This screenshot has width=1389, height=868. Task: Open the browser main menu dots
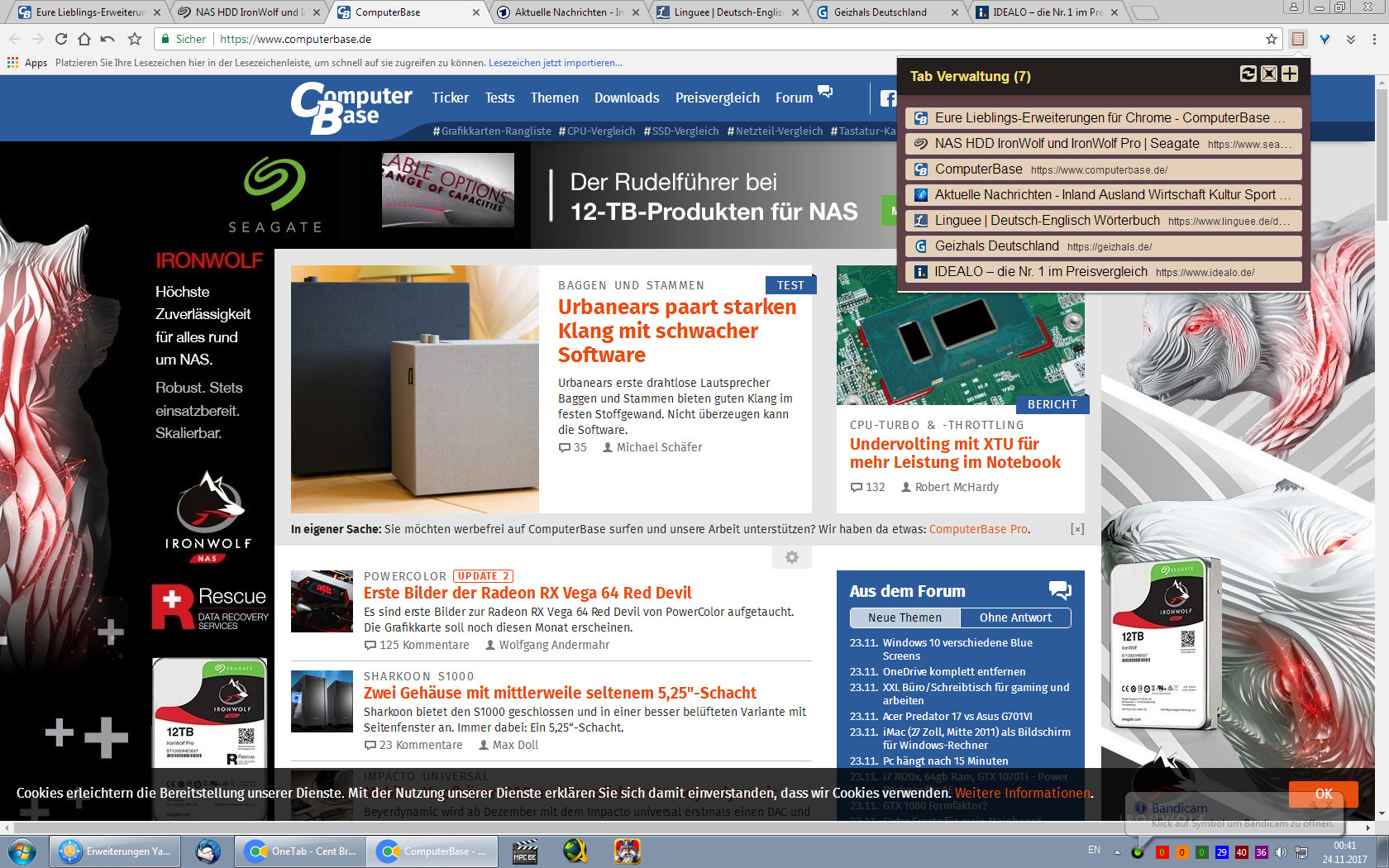(x=1374, y=39)
